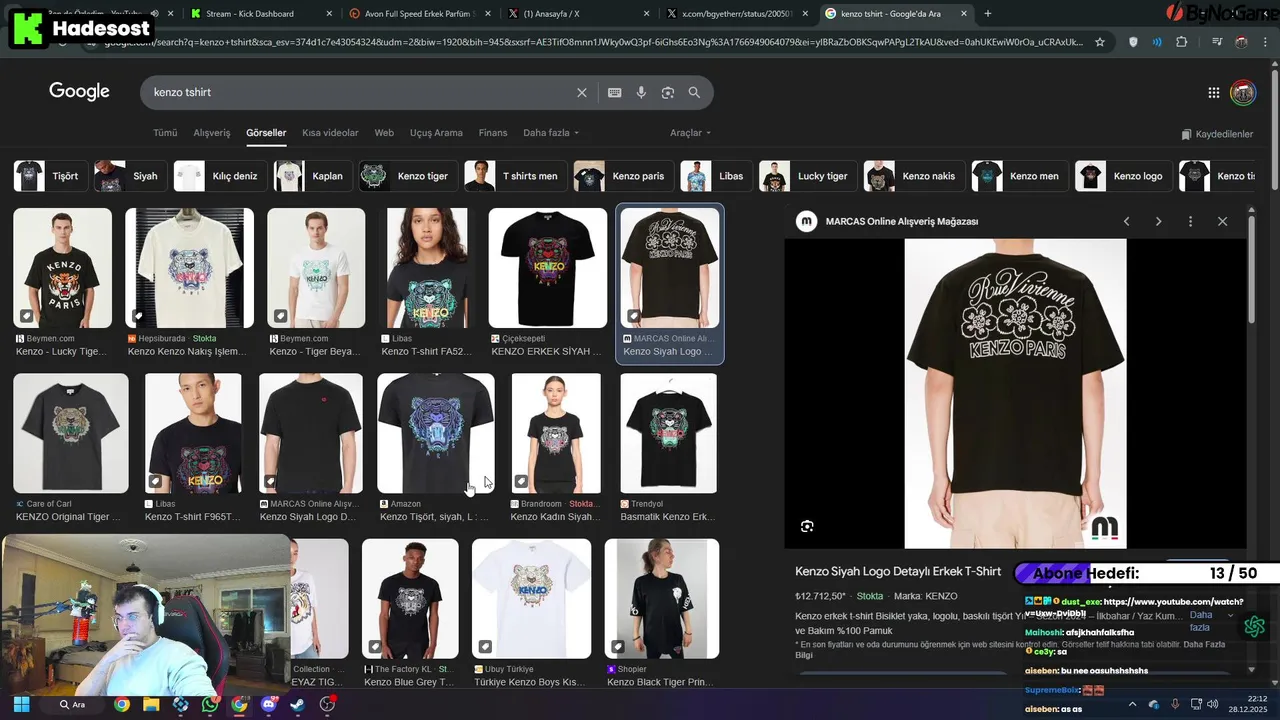Open the browser extensions puzzle icon

tap(1182, 42)
